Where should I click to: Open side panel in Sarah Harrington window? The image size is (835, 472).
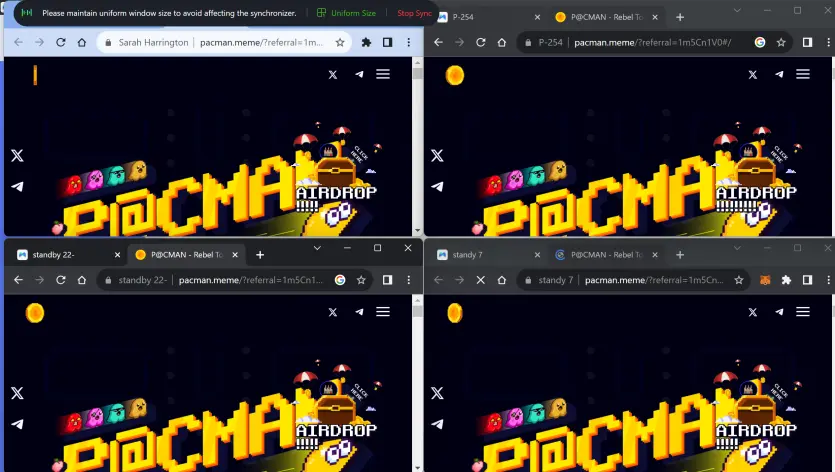[x=387, y=42]
